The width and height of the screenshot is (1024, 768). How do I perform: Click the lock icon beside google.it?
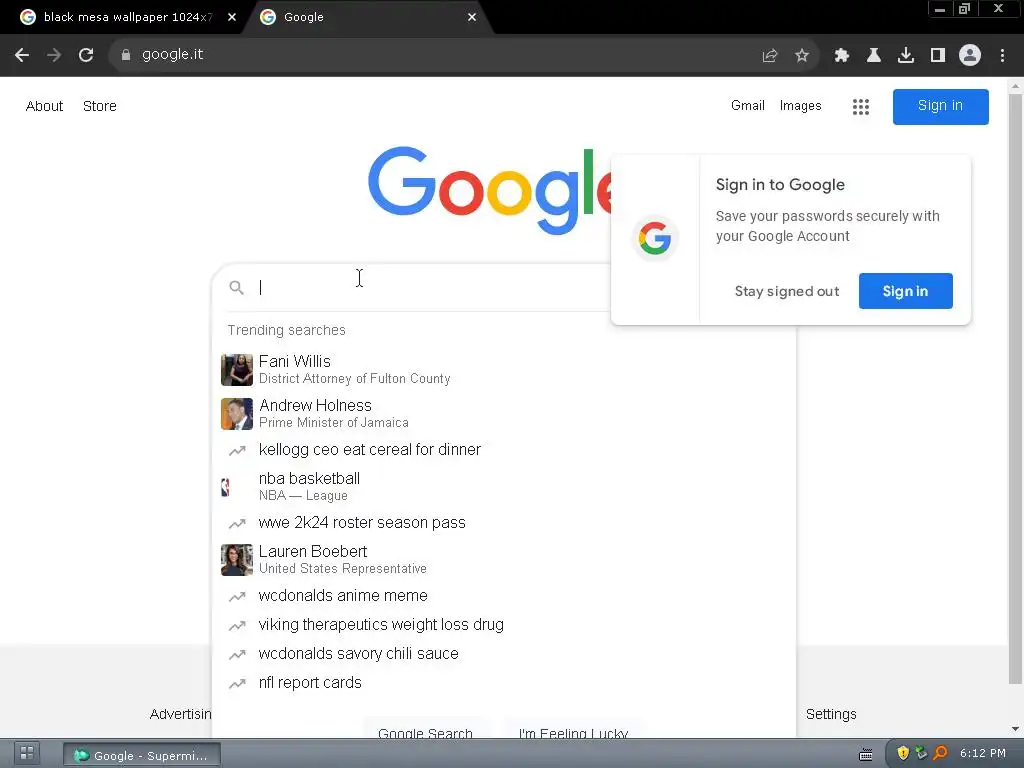tap(126, 55)
